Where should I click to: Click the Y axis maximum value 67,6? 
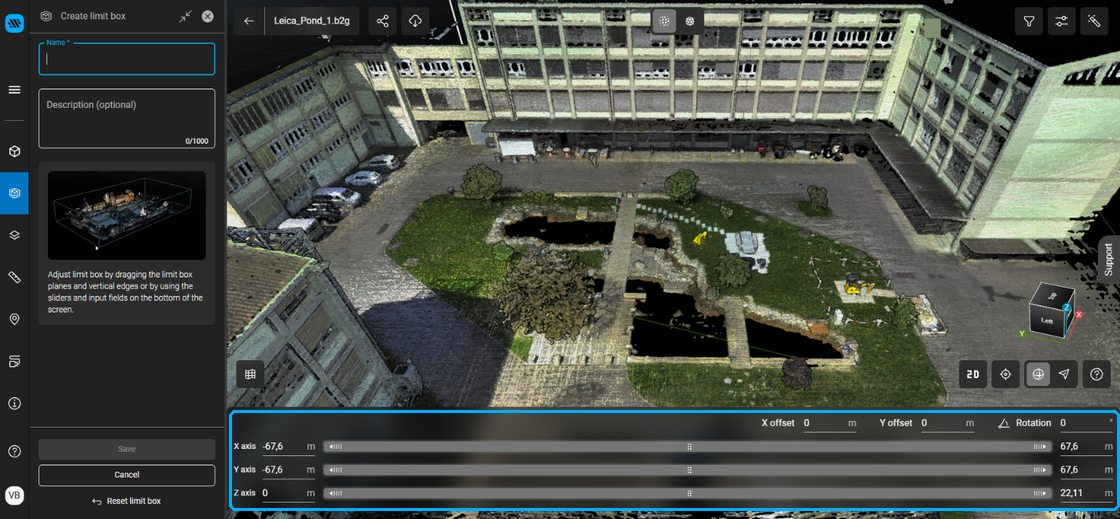1086,470
